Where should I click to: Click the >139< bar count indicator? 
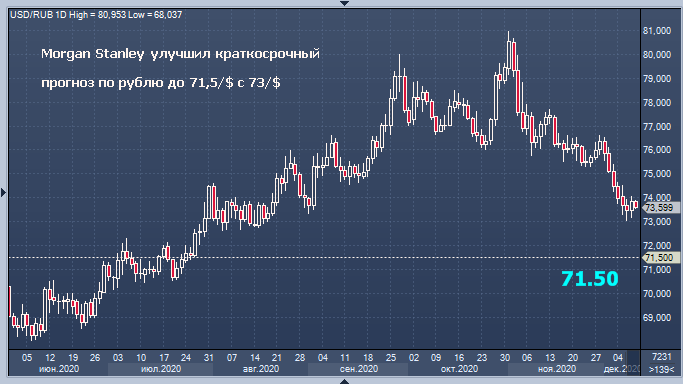point(661,370)
